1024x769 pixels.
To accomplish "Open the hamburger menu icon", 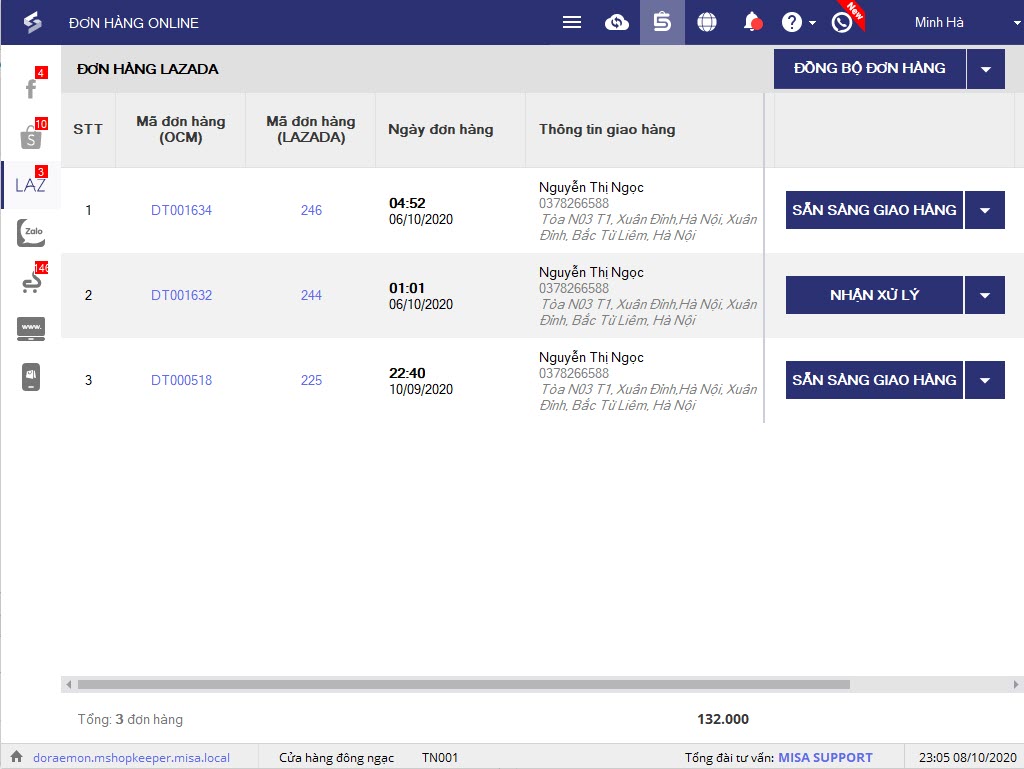I will 571,23.
